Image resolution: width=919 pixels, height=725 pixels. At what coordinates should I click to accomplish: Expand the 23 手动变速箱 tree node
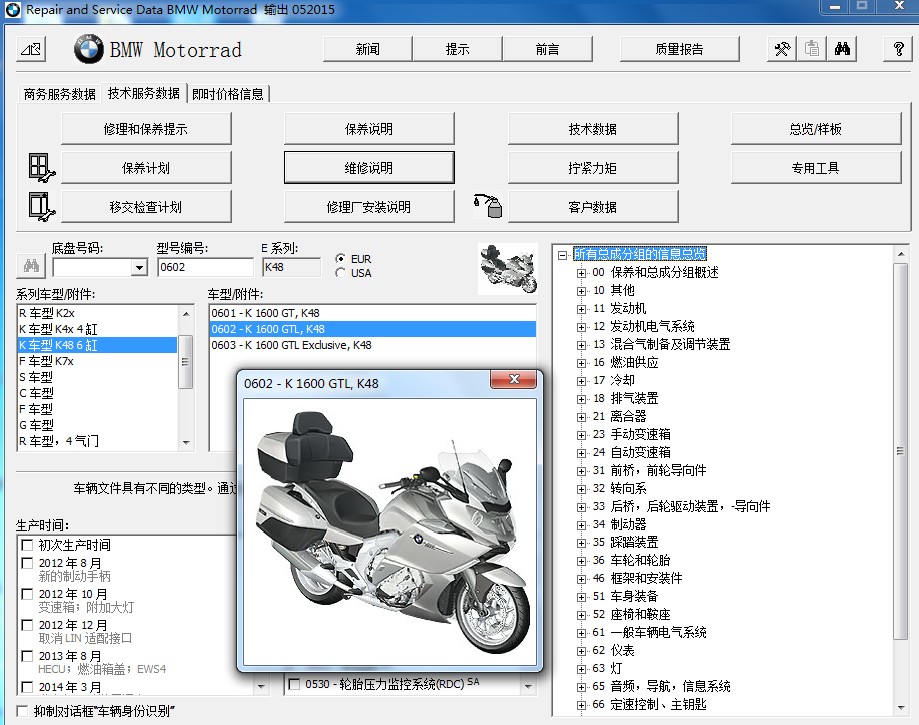581,435
